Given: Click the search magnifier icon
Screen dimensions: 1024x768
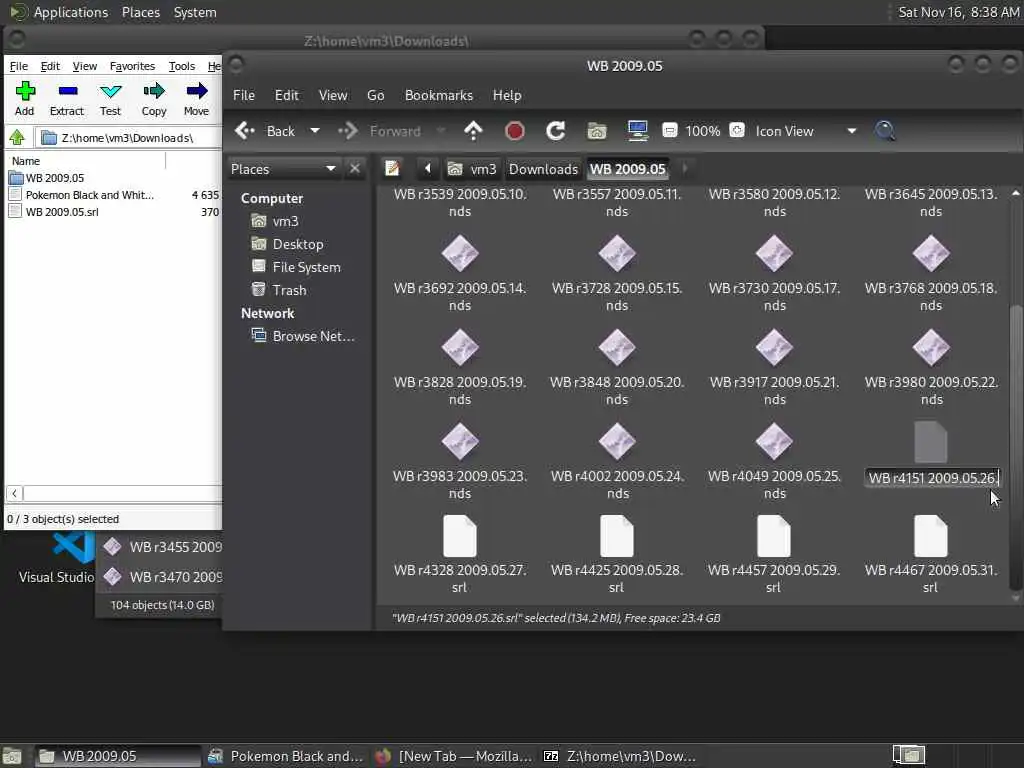Looking at the screenshot, I should coord(885,131).
